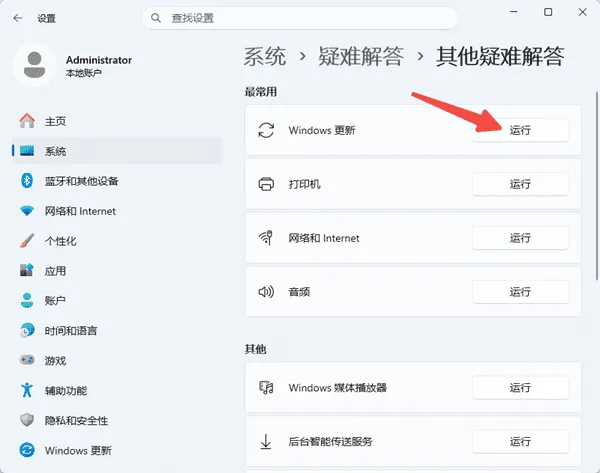This screenshot has height=473, width=600.
Task: Click the 游戏 controller icon
Action: (27, 360)
